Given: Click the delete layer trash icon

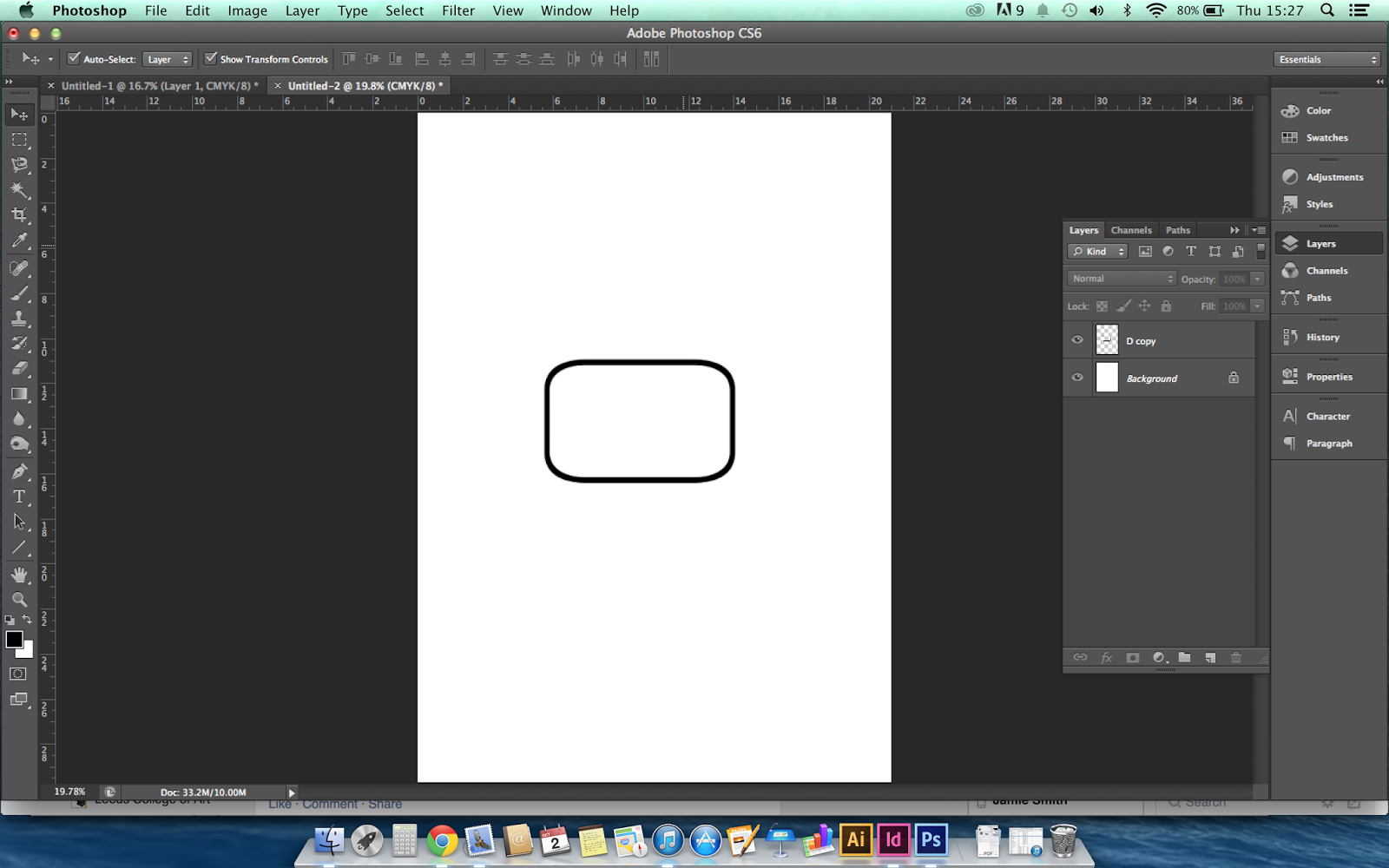Looking at the screenshot, I should point(1236,658).
